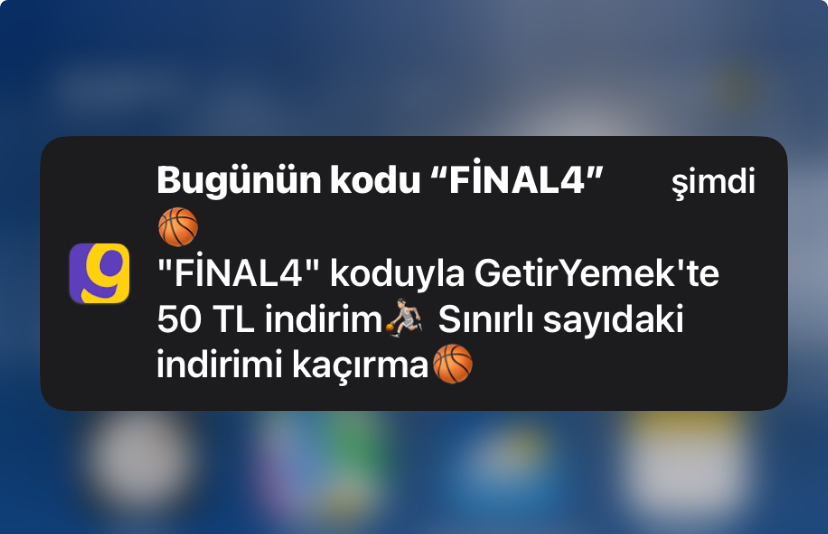
Task: Click the basketball emoji after "kaçırma"
Action: pos(453,364)
